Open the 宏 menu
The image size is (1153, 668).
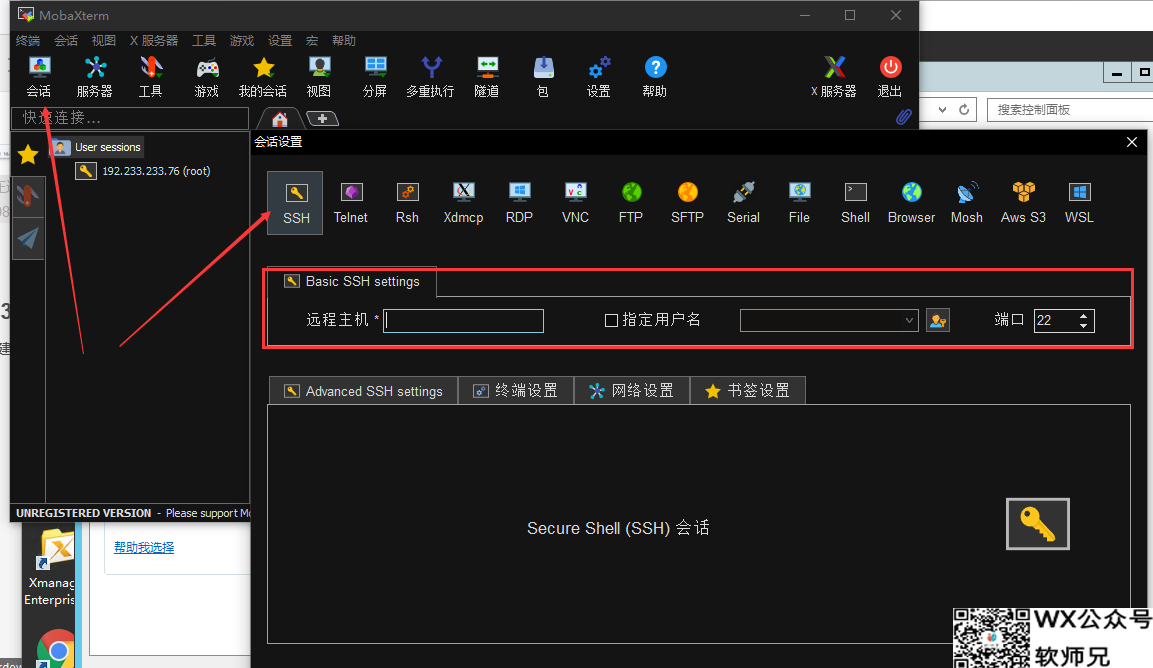coord(312,40)
